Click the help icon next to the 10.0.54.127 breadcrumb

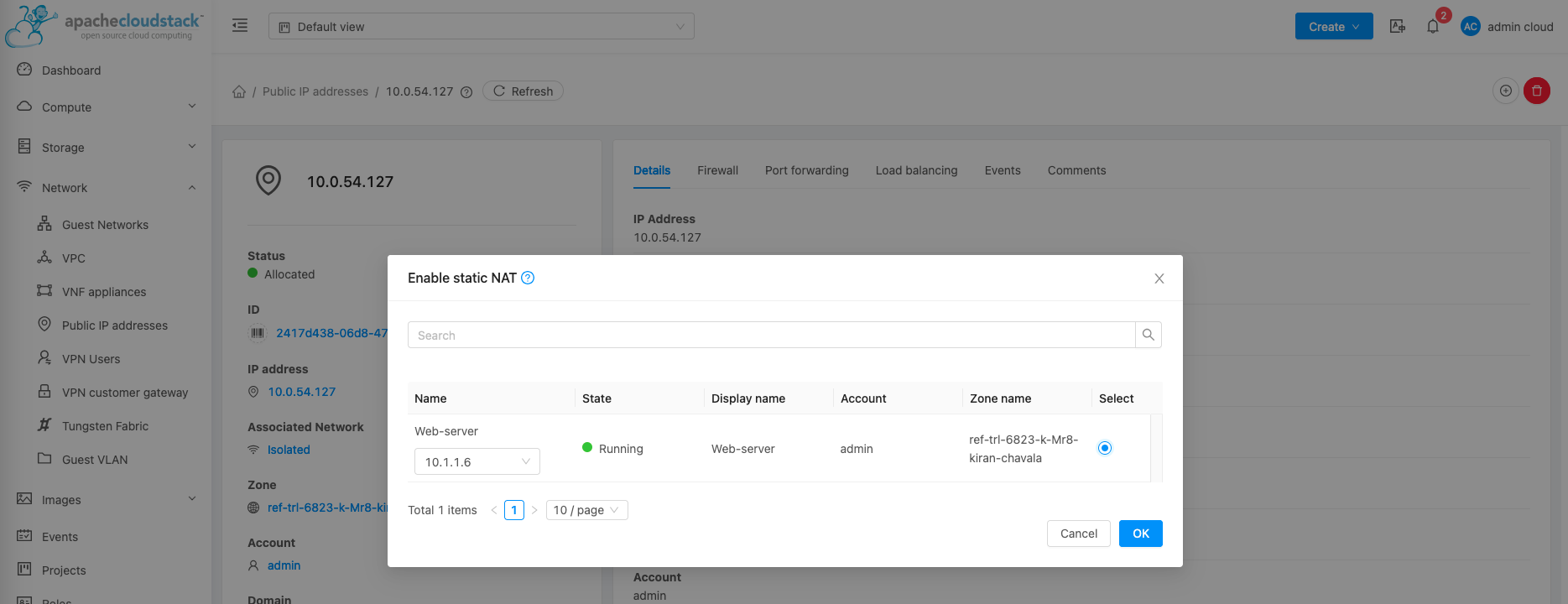tap(466, 92)
